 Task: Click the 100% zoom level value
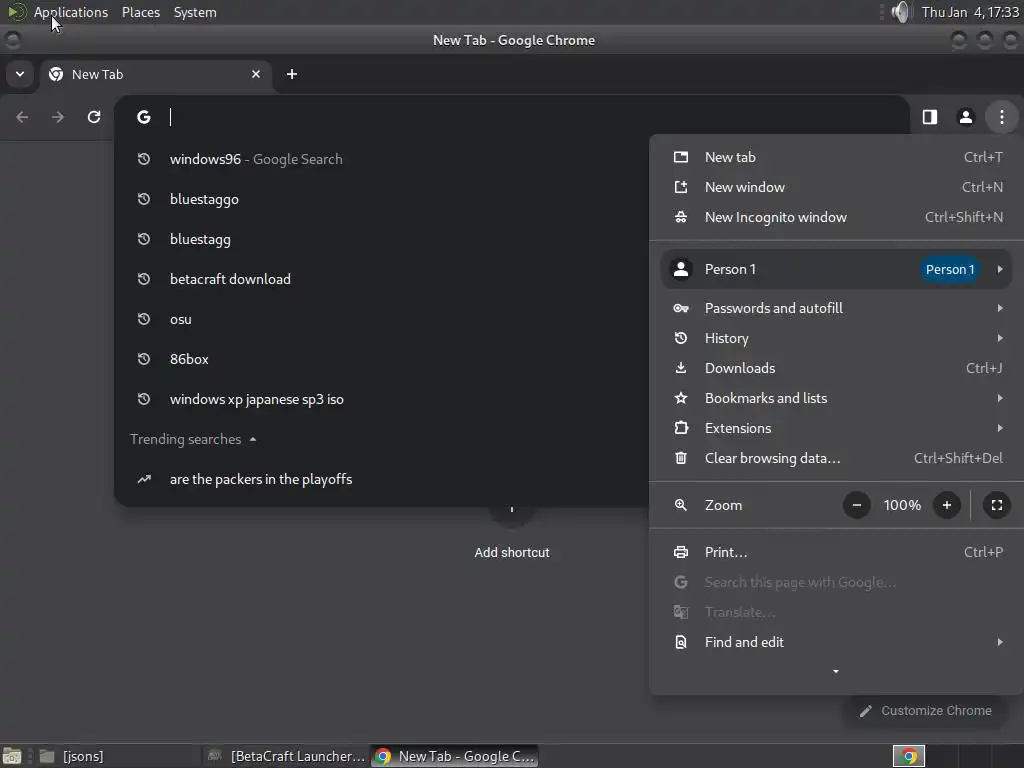(902, 505)
